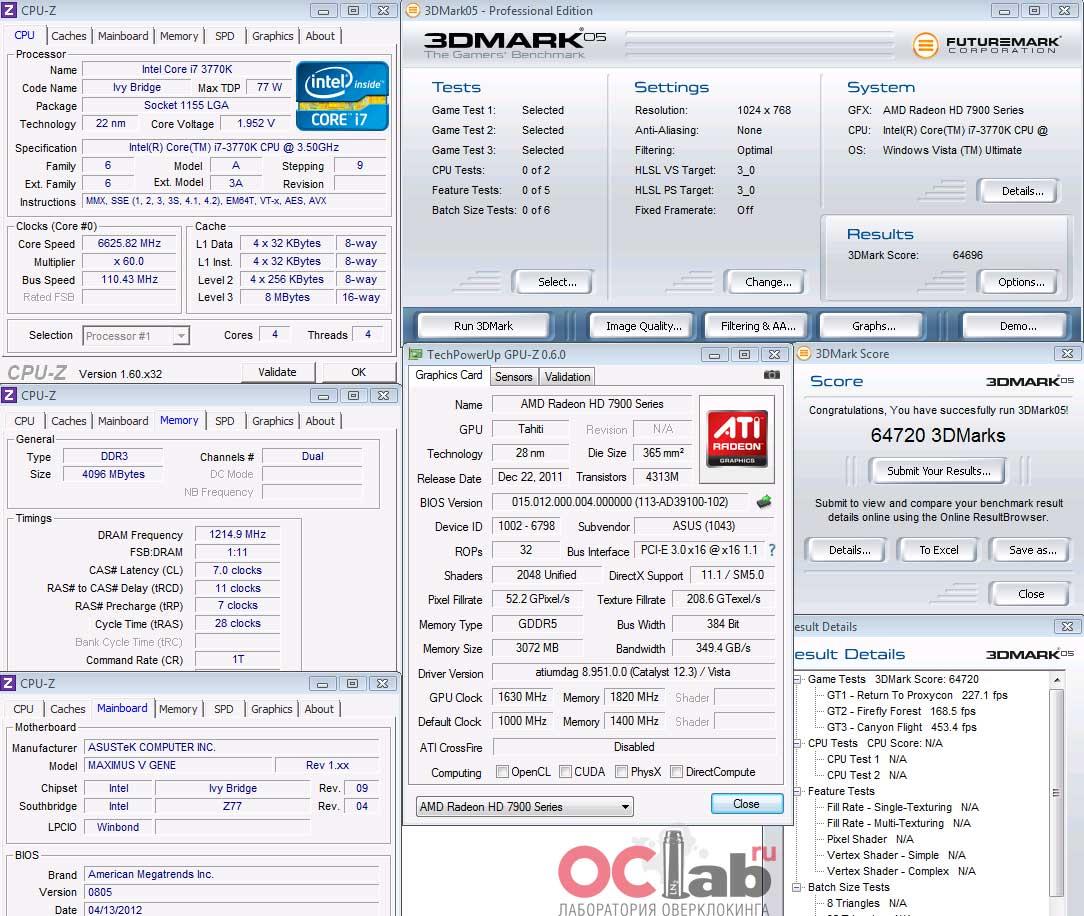Select Fill Rate - Single-Texturing row
Screen dimensions: 1084x916
(x=902, y=807)
